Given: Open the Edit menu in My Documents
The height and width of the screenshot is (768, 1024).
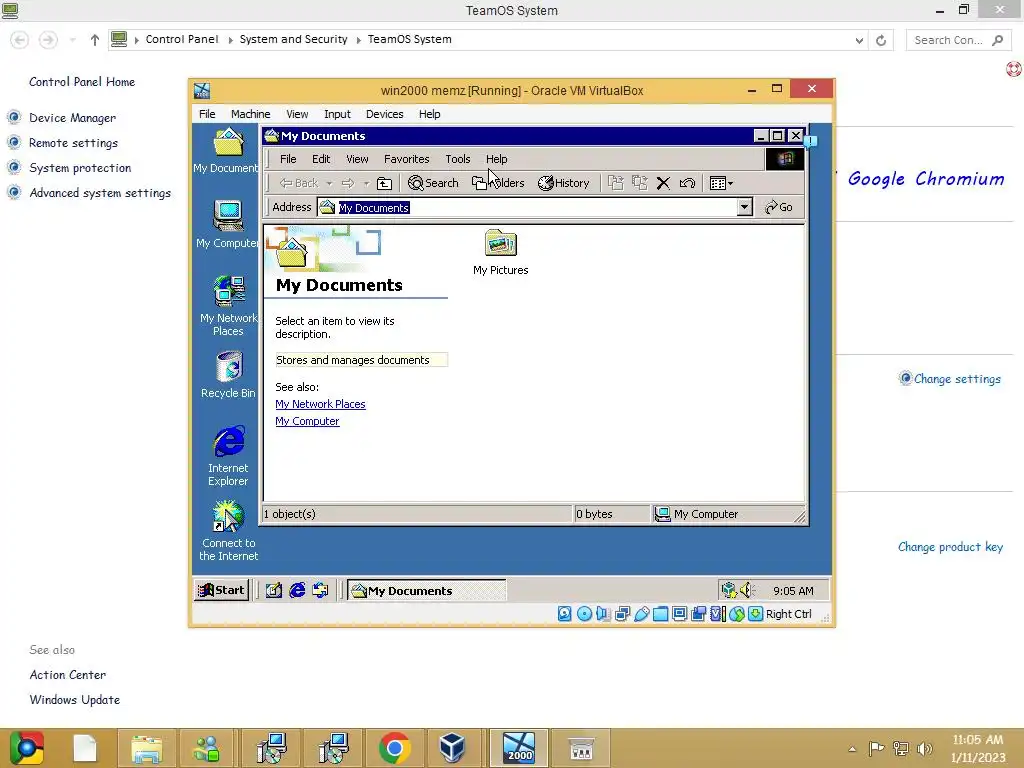Looking at the screenshot, I should point(321,159).
